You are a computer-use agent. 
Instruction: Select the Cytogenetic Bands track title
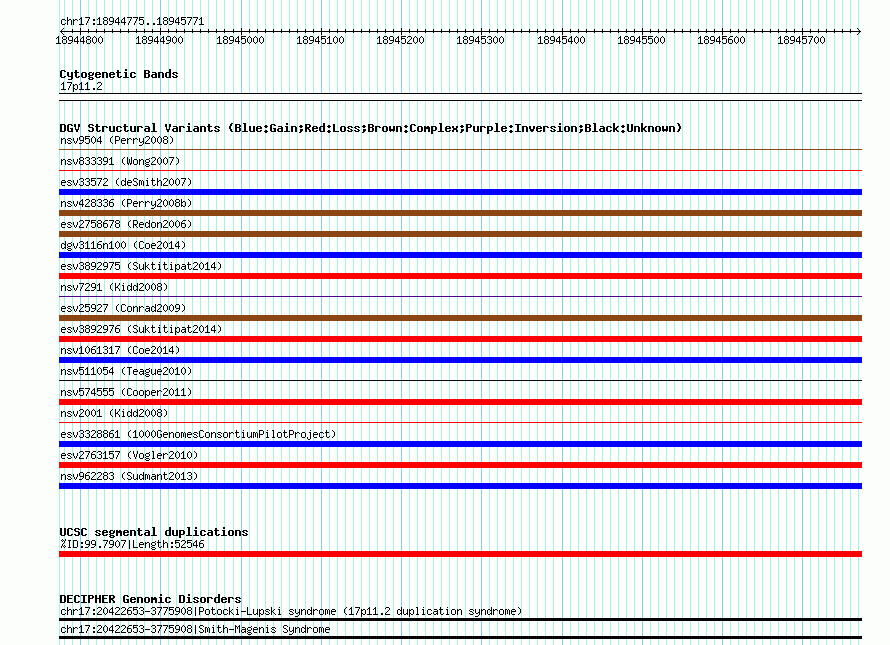click(119, 74)
